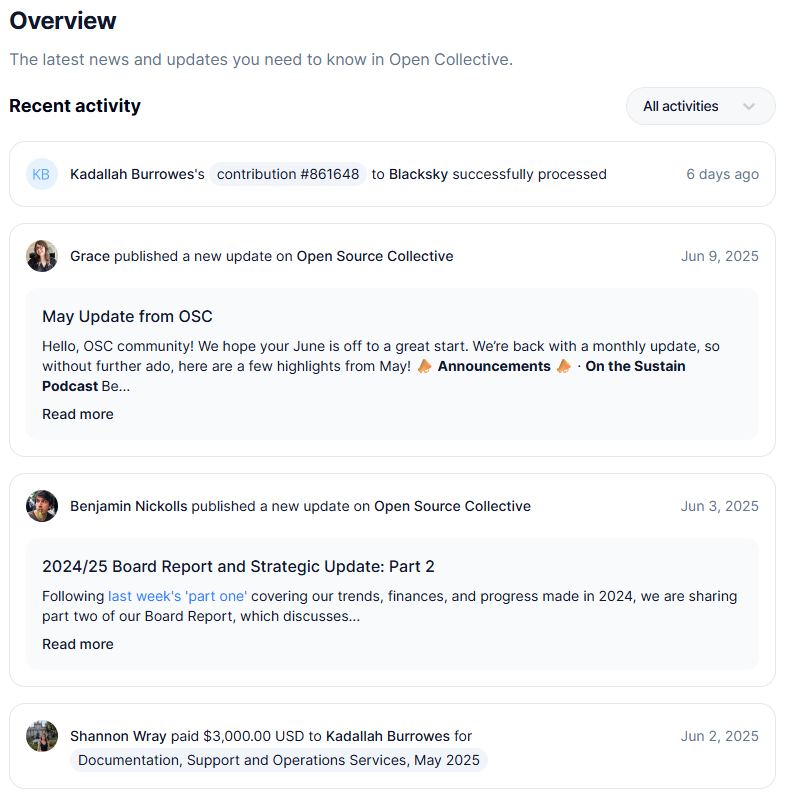
Task: Open Documentation, Support and Operations Services expense
Action: tap(279, 760)
